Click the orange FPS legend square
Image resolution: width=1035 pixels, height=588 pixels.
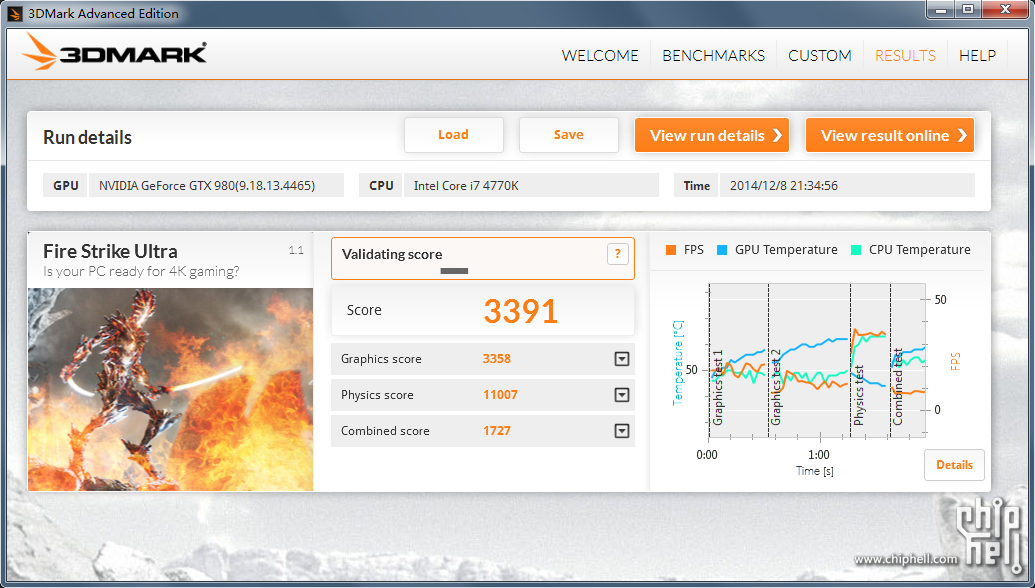[671, 250]
